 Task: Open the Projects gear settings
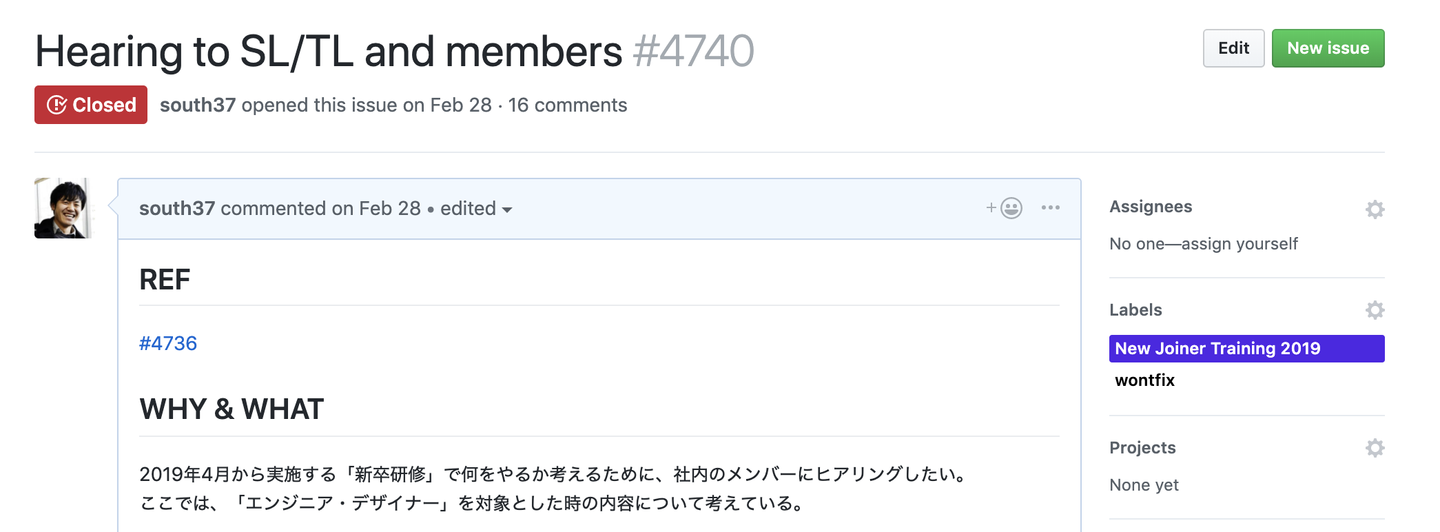1374,448
